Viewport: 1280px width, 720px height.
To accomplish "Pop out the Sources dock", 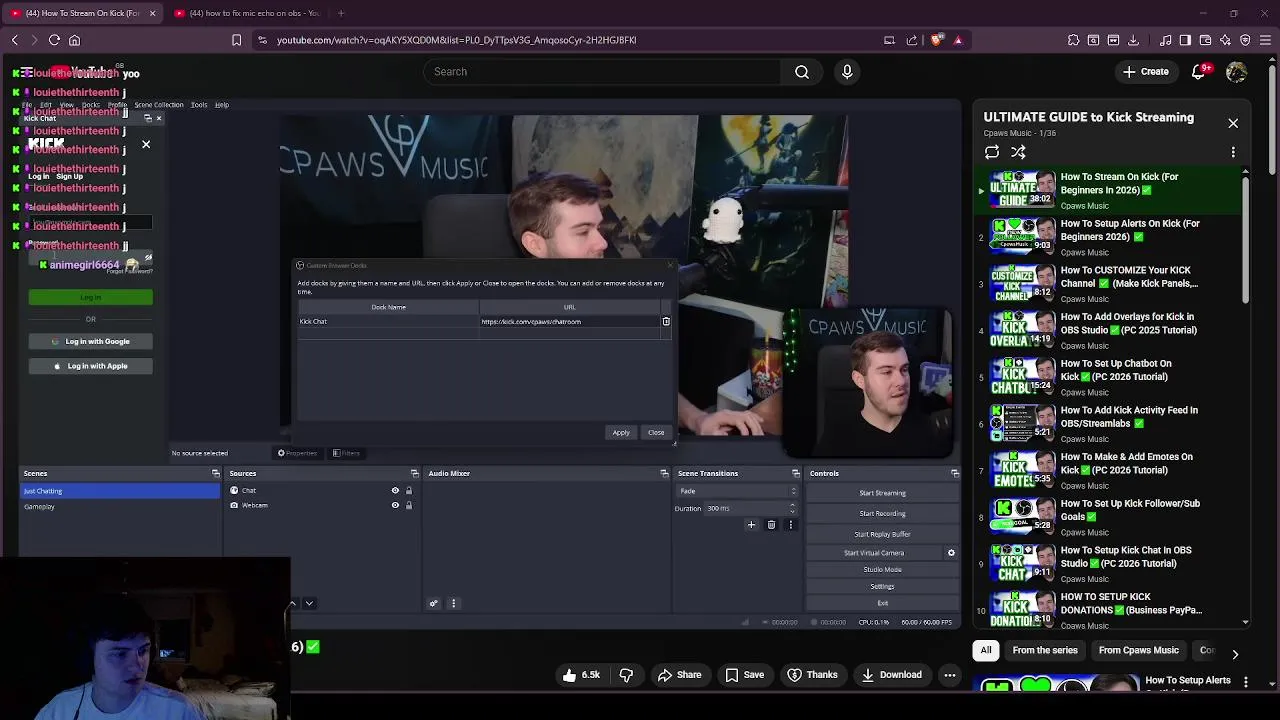I will tap(414, 473).
